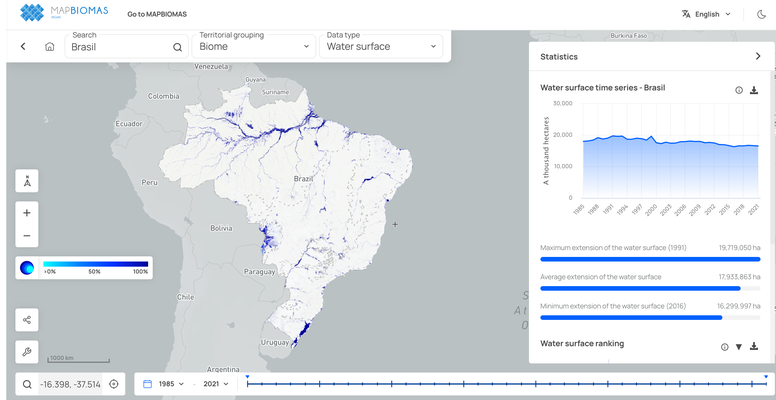Viewport: 776px width, 400px height.
Task: Open the share map icon
Action: click(x=27, y=320)
